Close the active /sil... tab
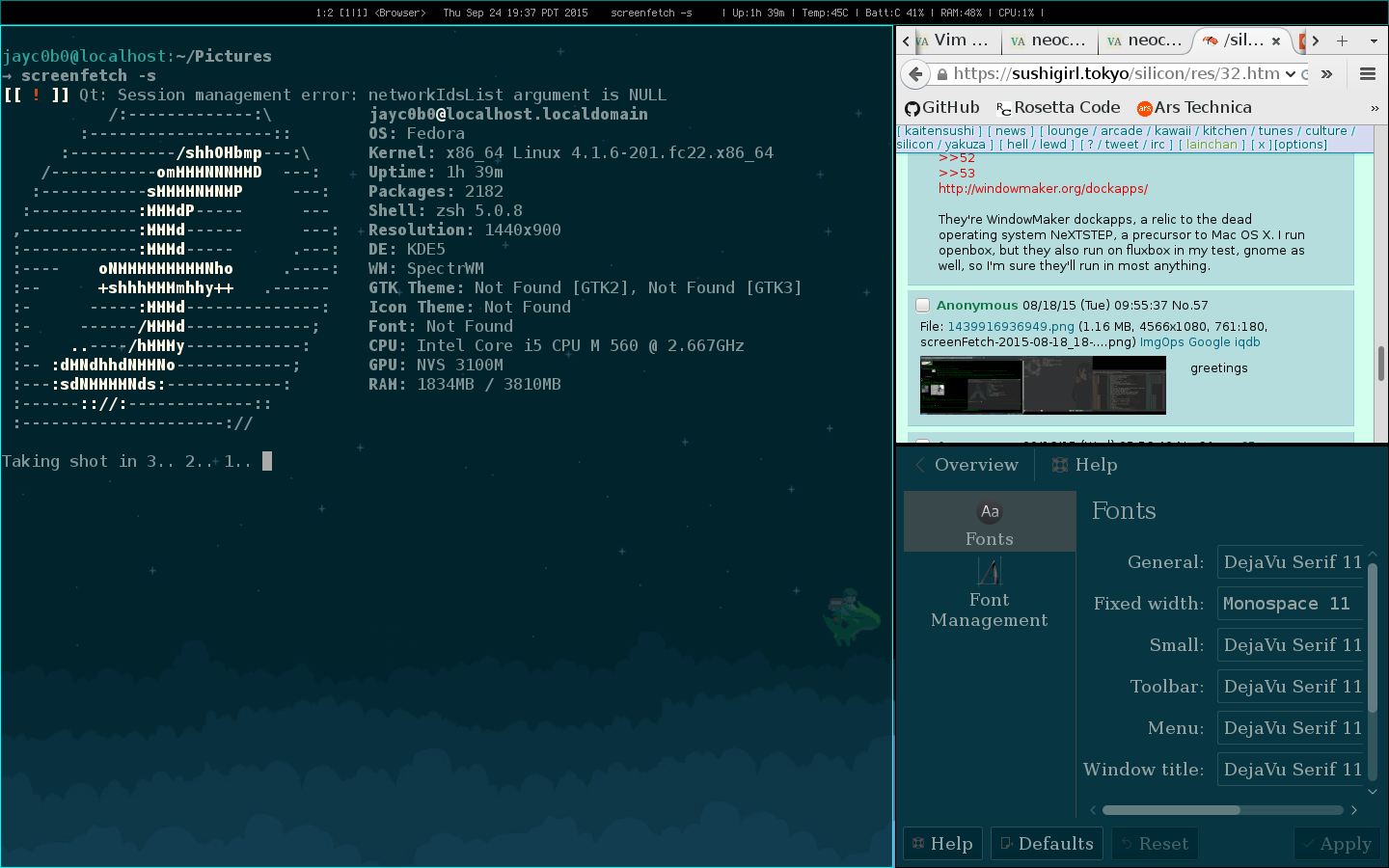This screenshot has width=1389, height=868. click(x=1276, y=41)
